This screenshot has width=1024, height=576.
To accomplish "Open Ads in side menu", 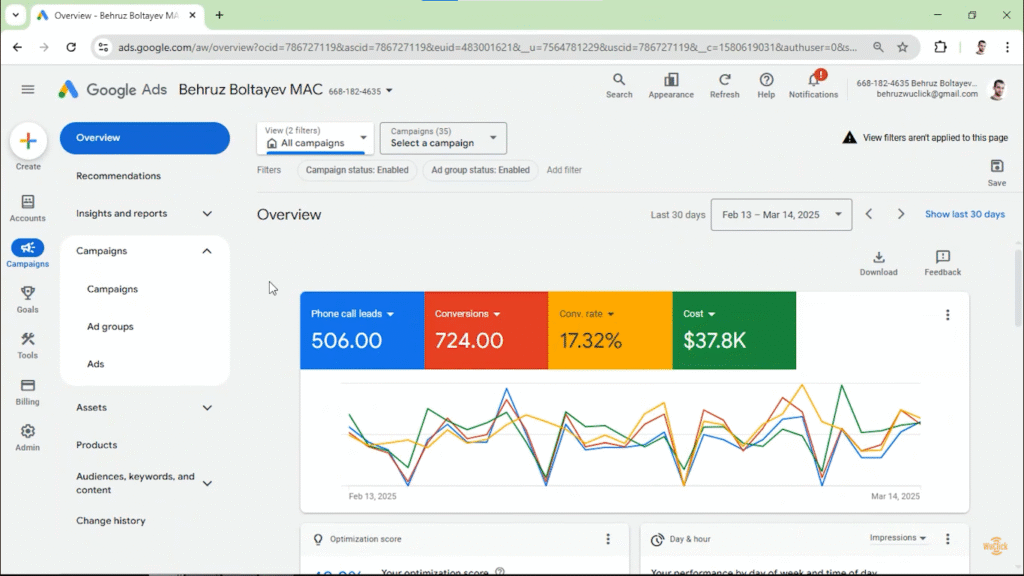I will tap(95, 364).
